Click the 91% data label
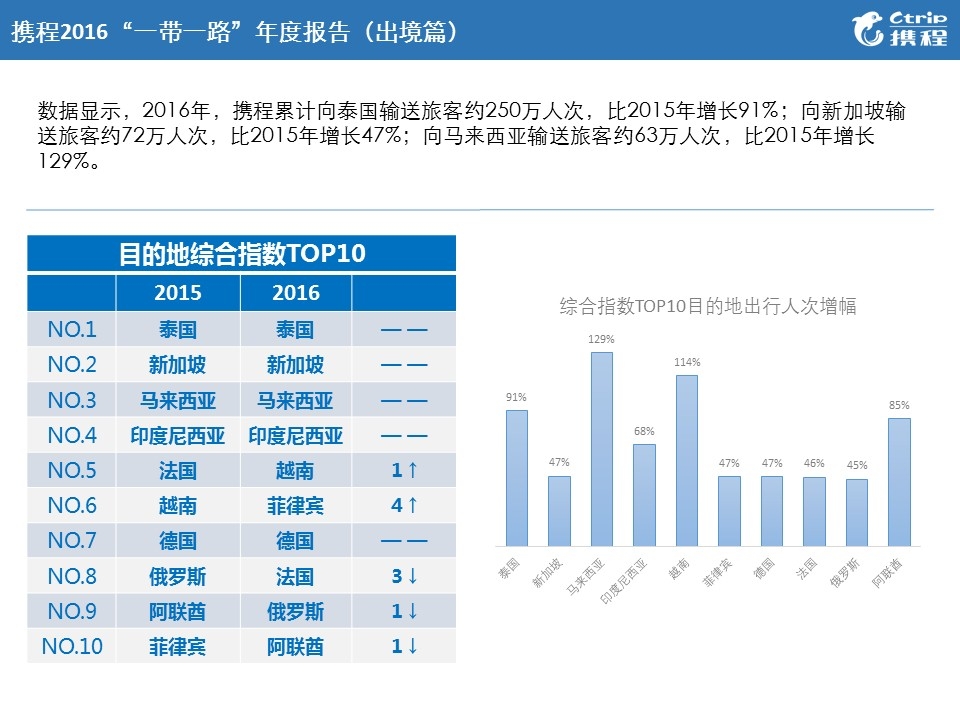This screenshot has height=720, width=960. 516,397
